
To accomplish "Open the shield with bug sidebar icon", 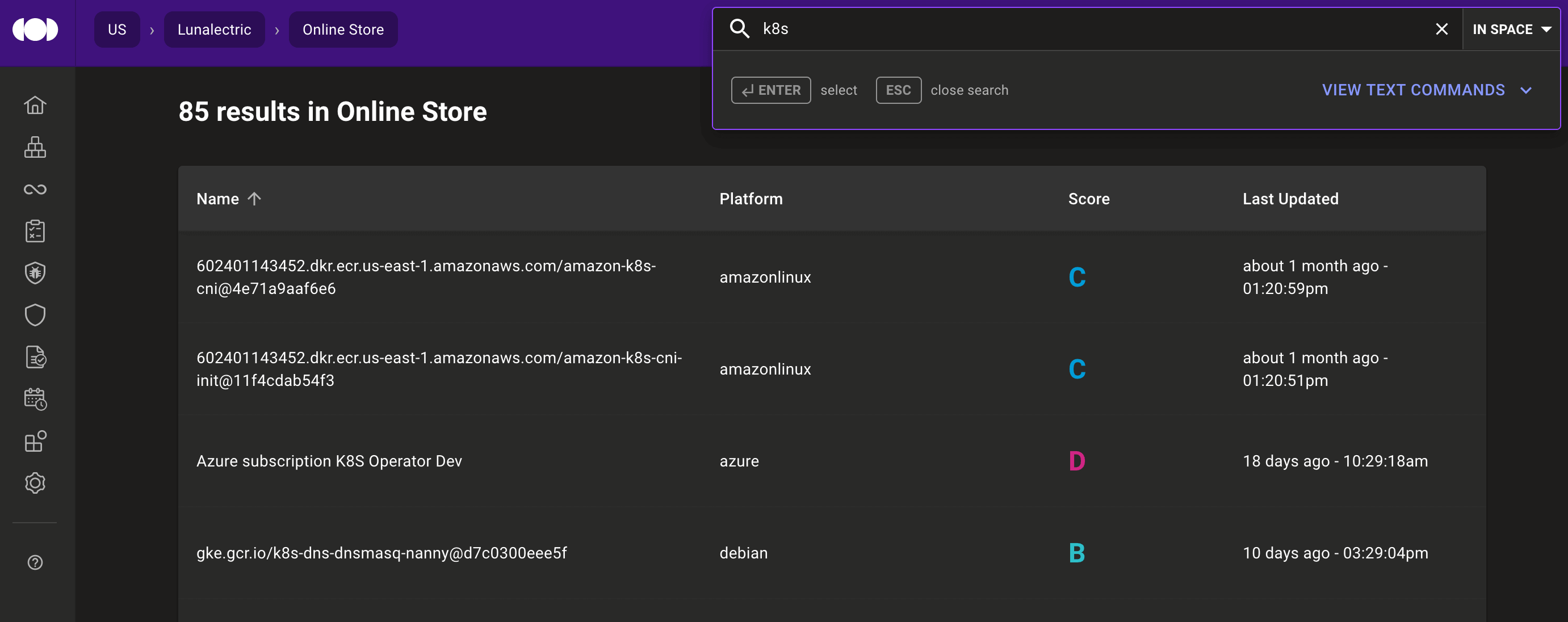I will coord(35,274).
